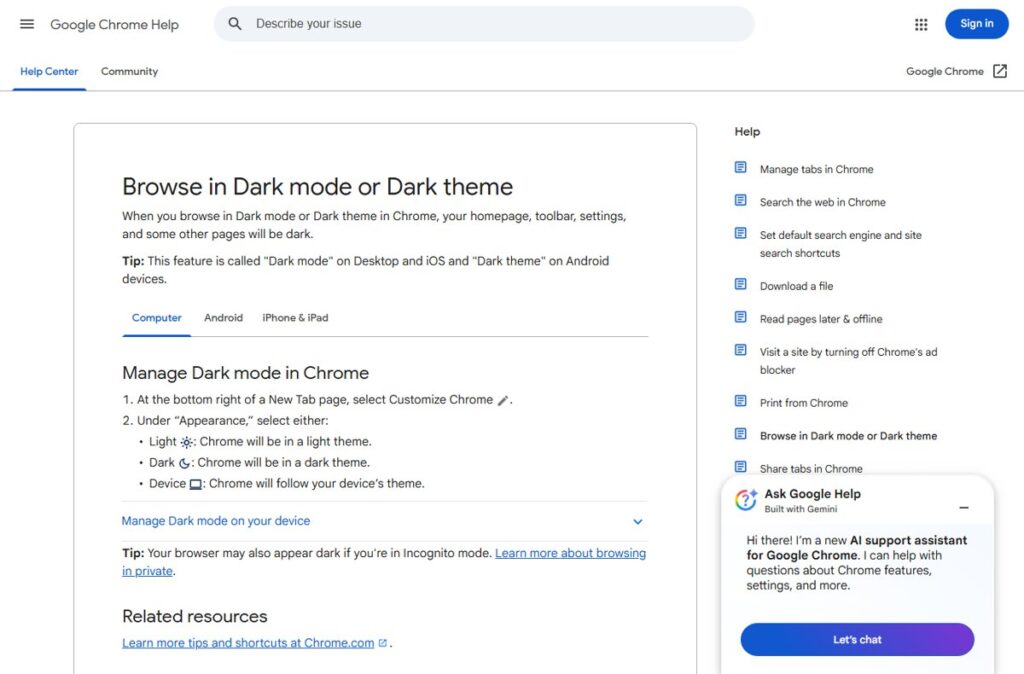Image resolution: width=1024 pixels, height=674 pixels.
Task: Click the Sign in button
Action: point(976,24)
